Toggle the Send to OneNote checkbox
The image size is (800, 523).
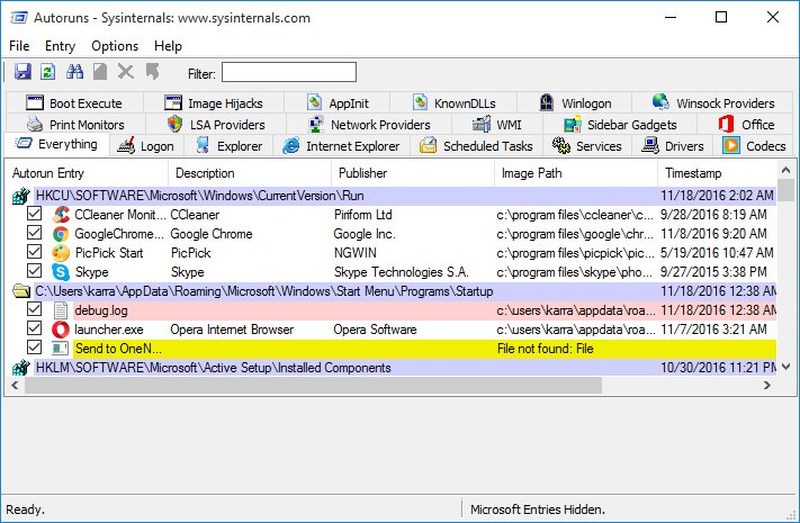click(34, 347)
